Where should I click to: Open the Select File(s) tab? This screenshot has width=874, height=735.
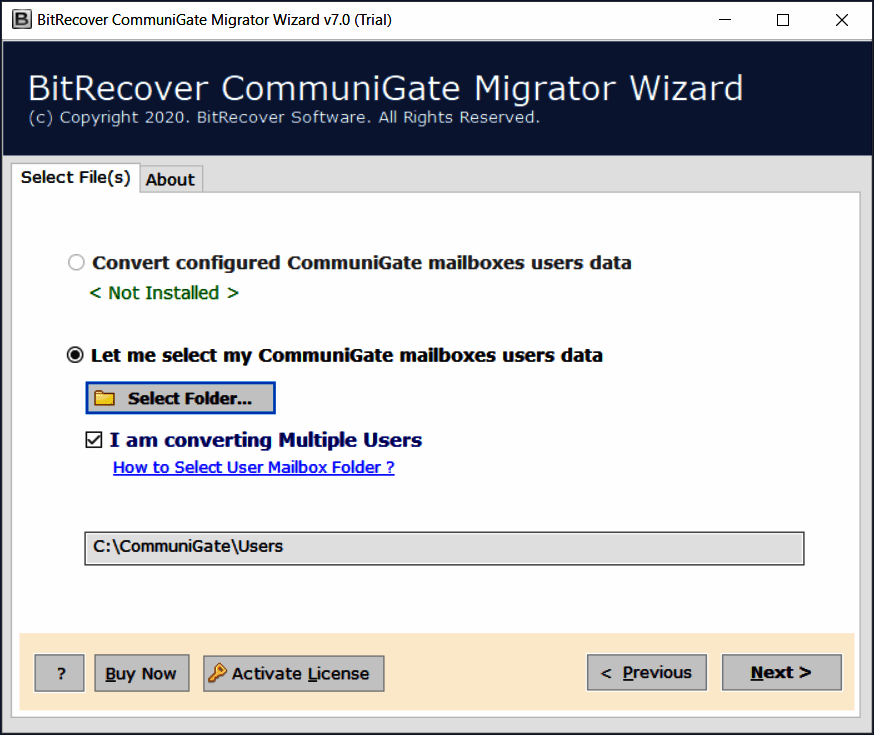[75, 177]
